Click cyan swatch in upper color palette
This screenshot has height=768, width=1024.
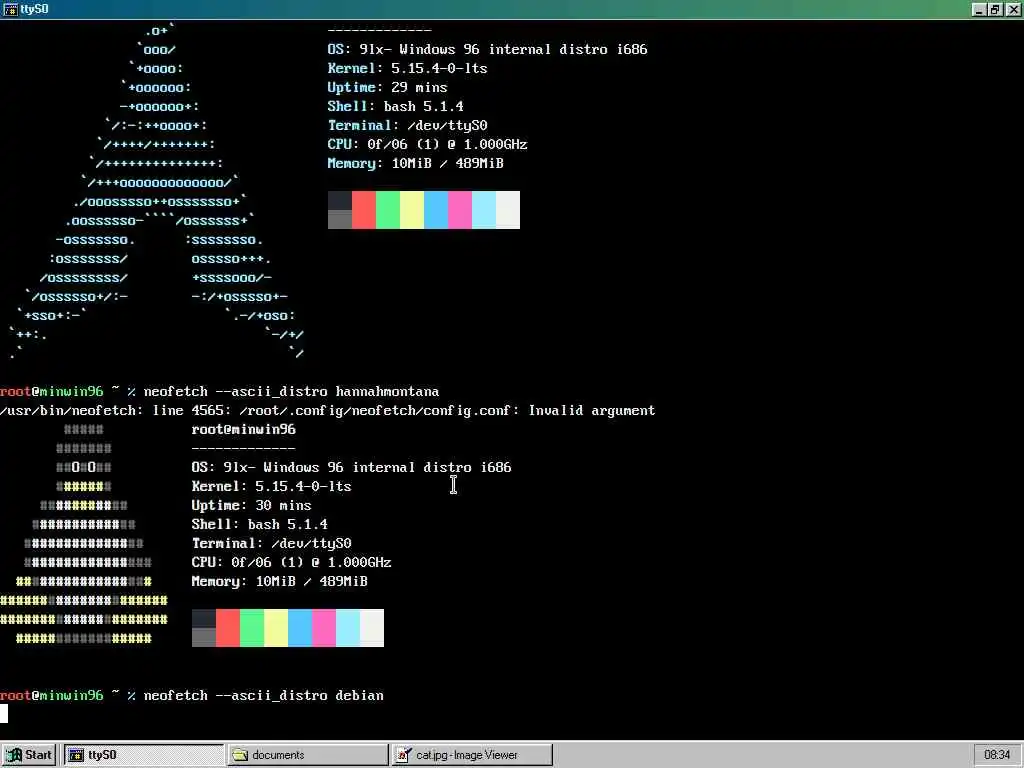(484, 210)
